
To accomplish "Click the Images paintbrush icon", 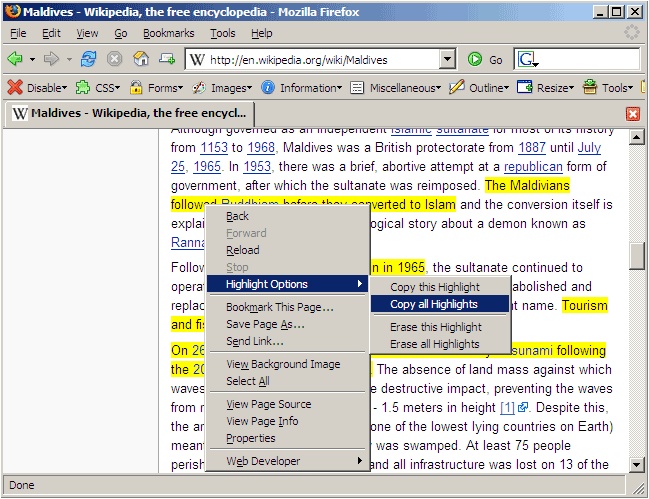I will coord(199,87).
